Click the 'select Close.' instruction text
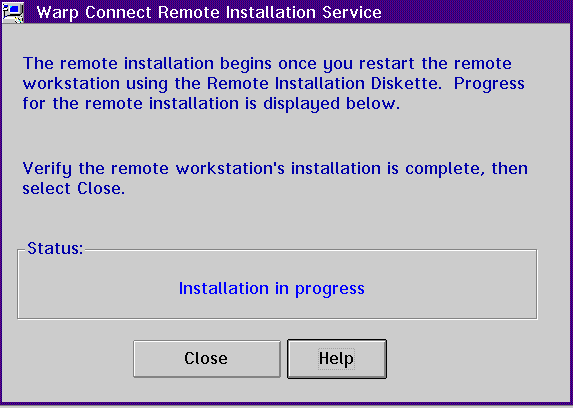This screenshot has width=573, height=408. click(73, 189)
